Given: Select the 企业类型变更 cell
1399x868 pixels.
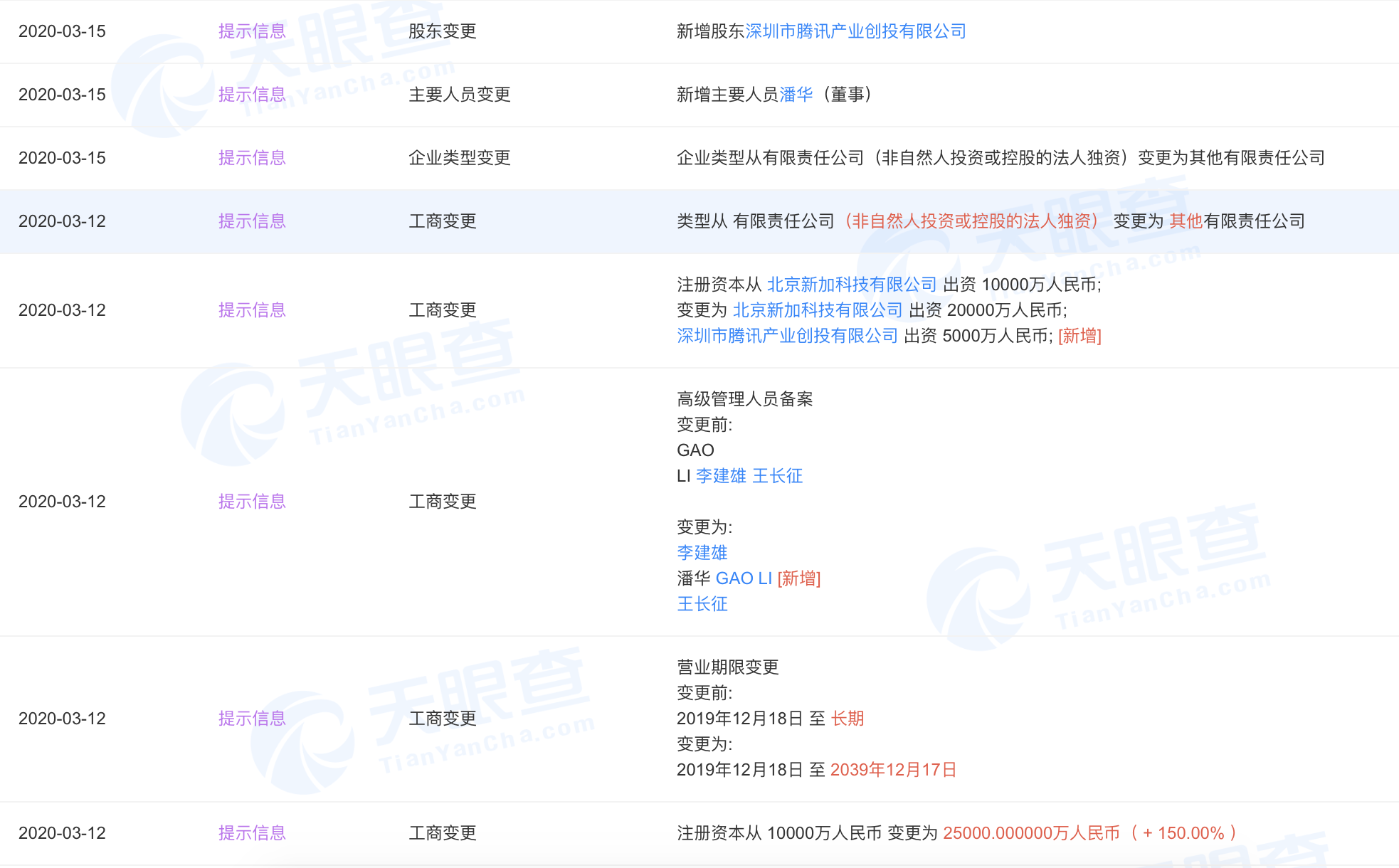Looking at the screenshot, I should tap(460, 158).
